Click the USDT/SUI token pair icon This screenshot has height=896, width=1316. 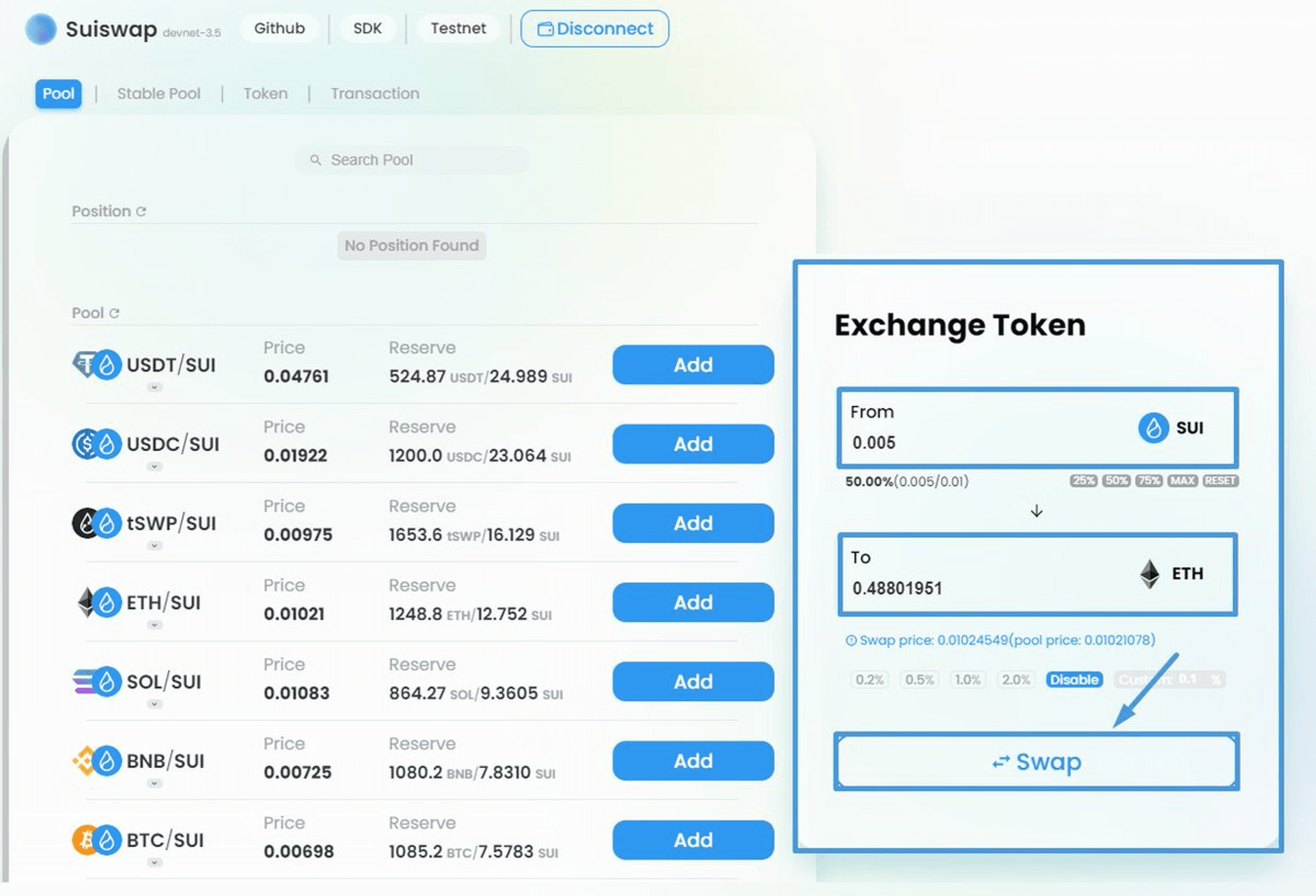coord(97,365)
